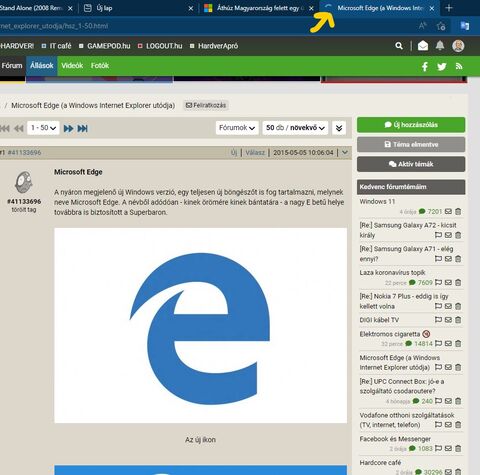Viewport: 480px width, 475px height.
Task: Open the RSS feed icon
Action: click(459, 66)
